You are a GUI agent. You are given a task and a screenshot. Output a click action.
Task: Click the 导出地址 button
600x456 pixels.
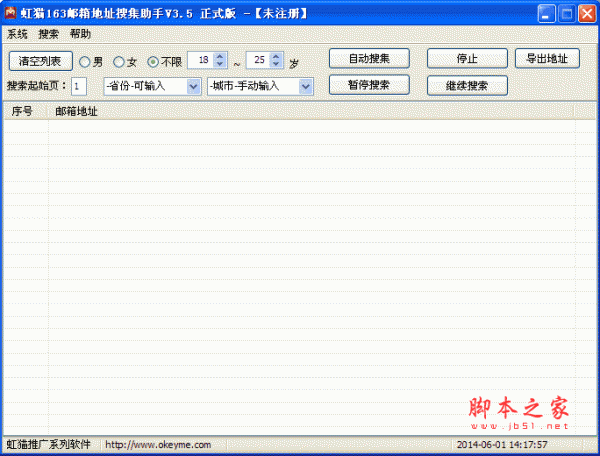click(547, 59)
